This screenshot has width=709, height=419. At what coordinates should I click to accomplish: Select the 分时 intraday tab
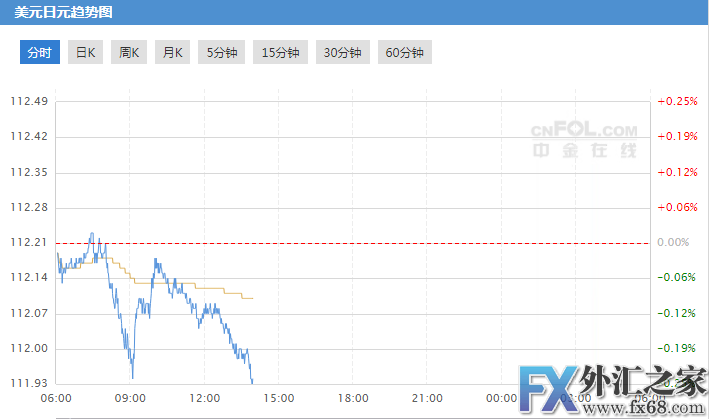tap(40, 53)
